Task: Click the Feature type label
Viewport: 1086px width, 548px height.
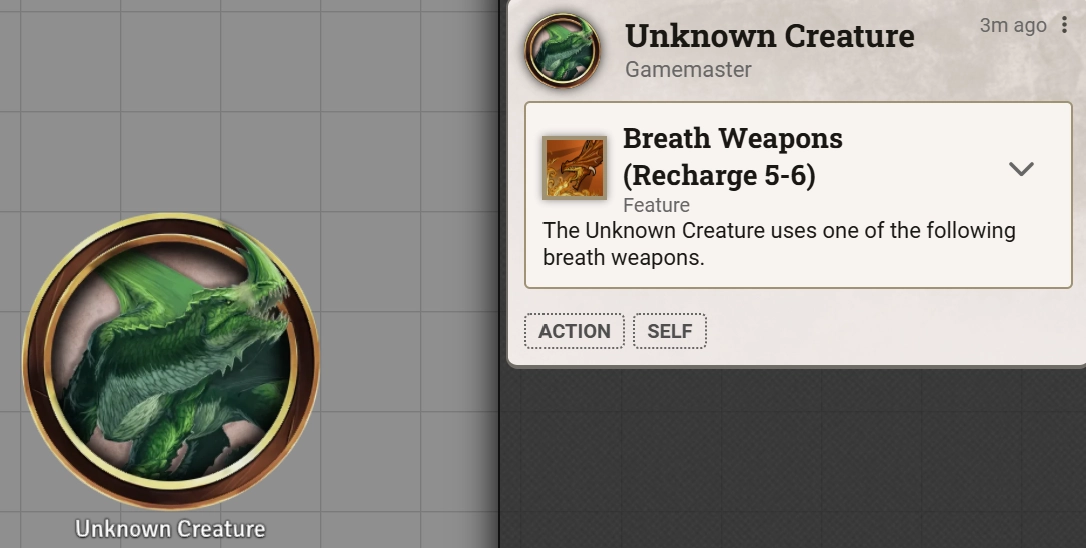Action: [656, 205]
